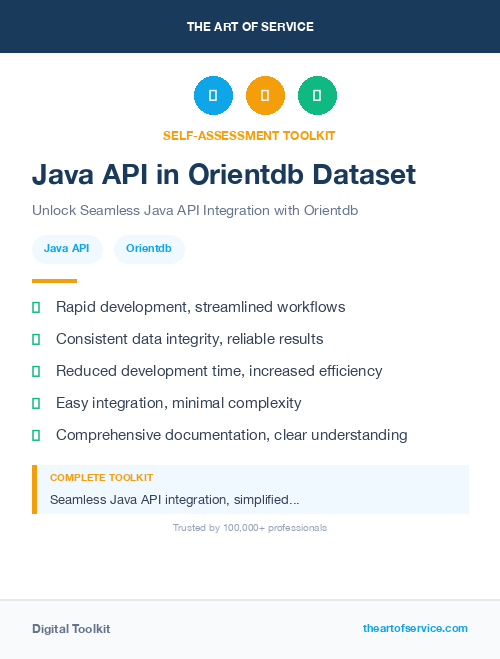This screenshot has height=659, width=500.
Task: Select the Java API tag pill
Action: pyautogui.click(x=67, y=249)
